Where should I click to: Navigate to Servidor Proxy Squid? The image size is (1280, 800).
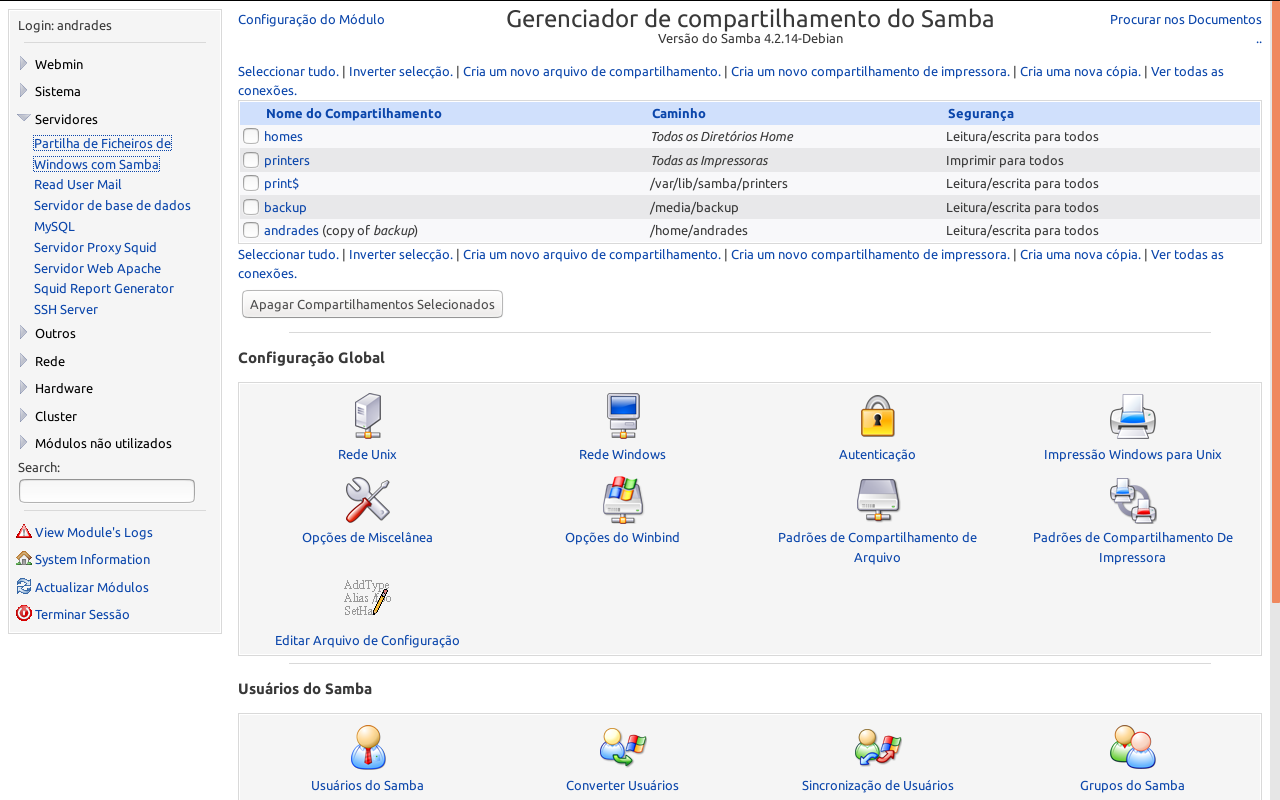pos(95,247)
